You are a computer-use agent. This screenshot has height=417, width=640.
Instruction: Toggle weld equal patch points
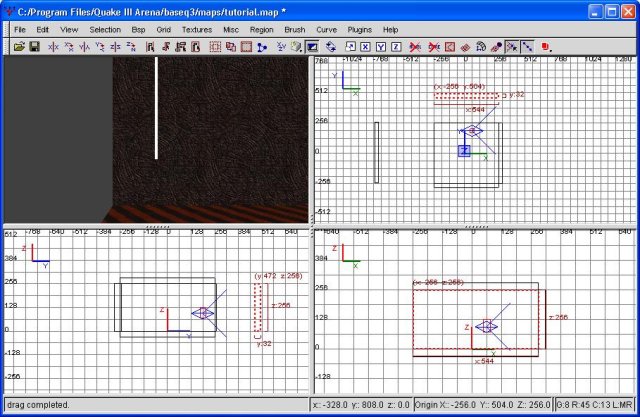click(x=512, y=47)
